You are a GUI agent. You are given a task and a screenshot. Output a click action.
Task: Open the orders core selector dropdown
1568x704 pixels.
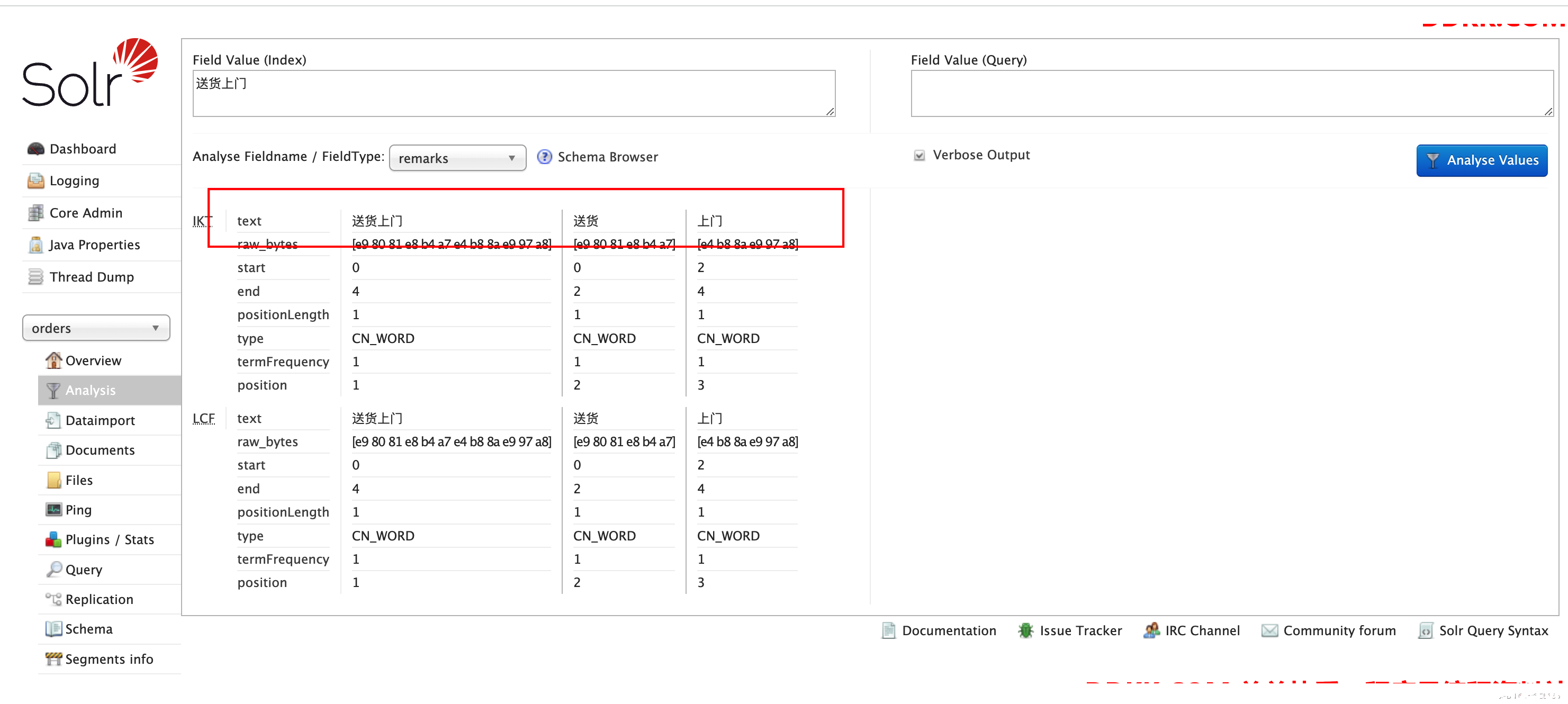[96, 328]
